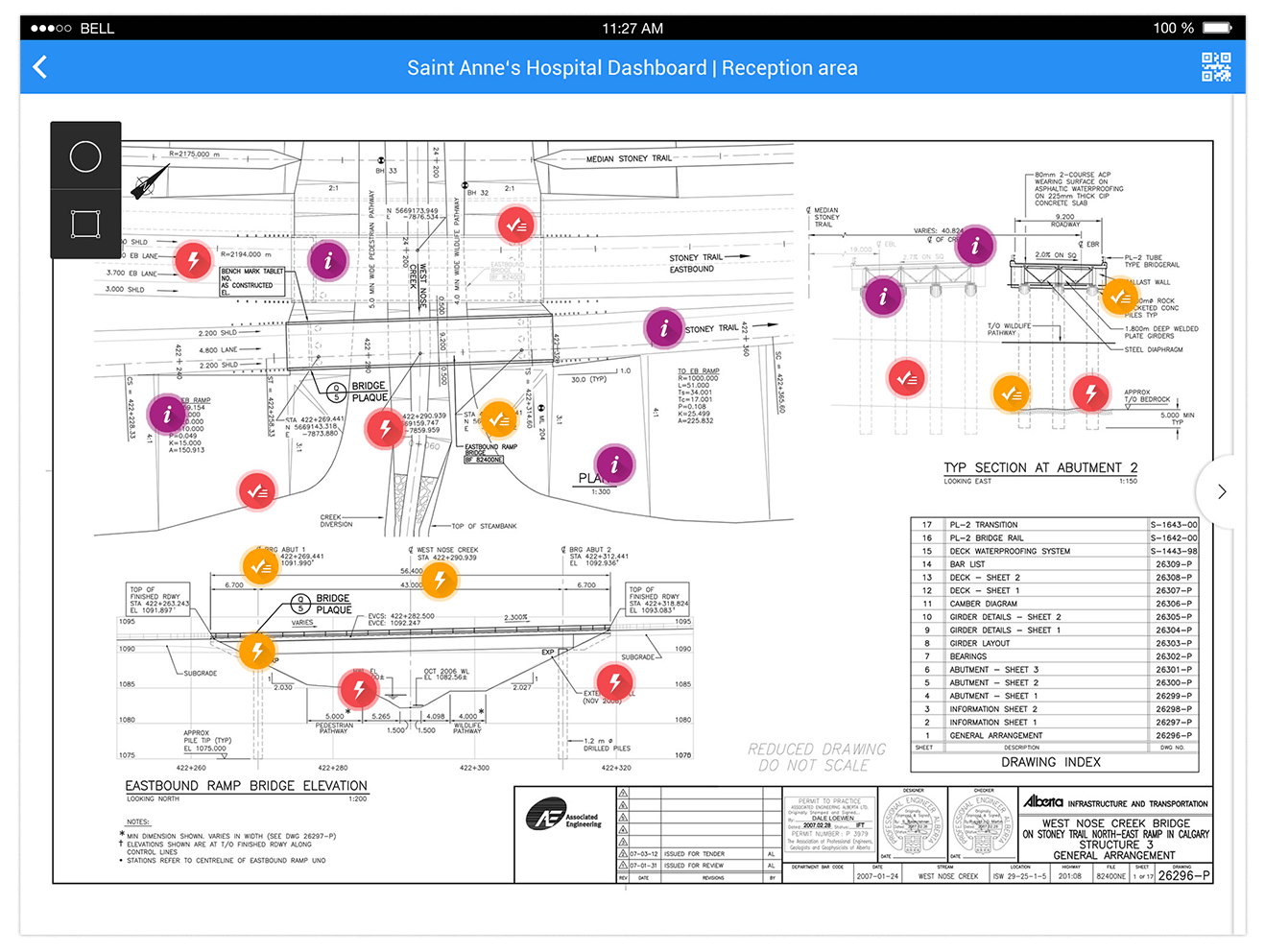Tap the NOTES section heading
The width and height of the screenshot is (1265, 952).
tap(138, 822)
